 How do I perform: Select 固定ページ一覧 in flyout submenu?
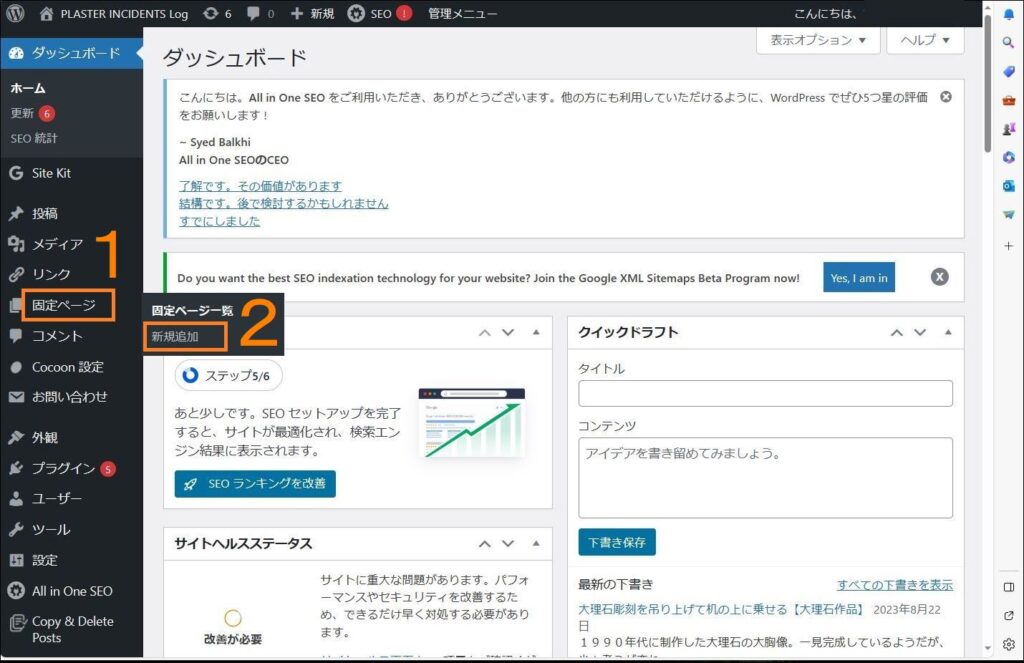coord(192,311)
